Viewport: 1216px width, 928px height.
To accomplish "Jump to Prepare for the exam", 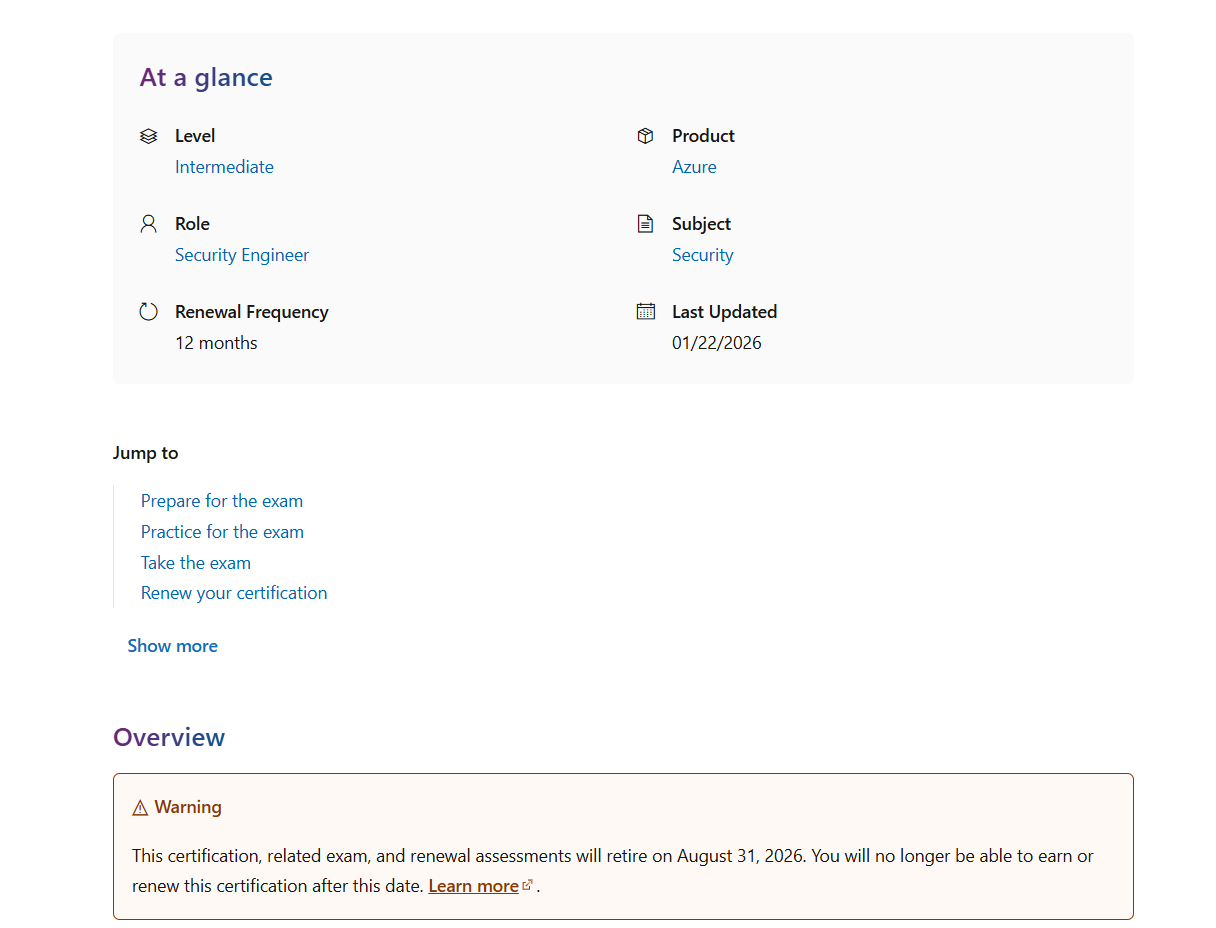I will click(x=222, y=501).
